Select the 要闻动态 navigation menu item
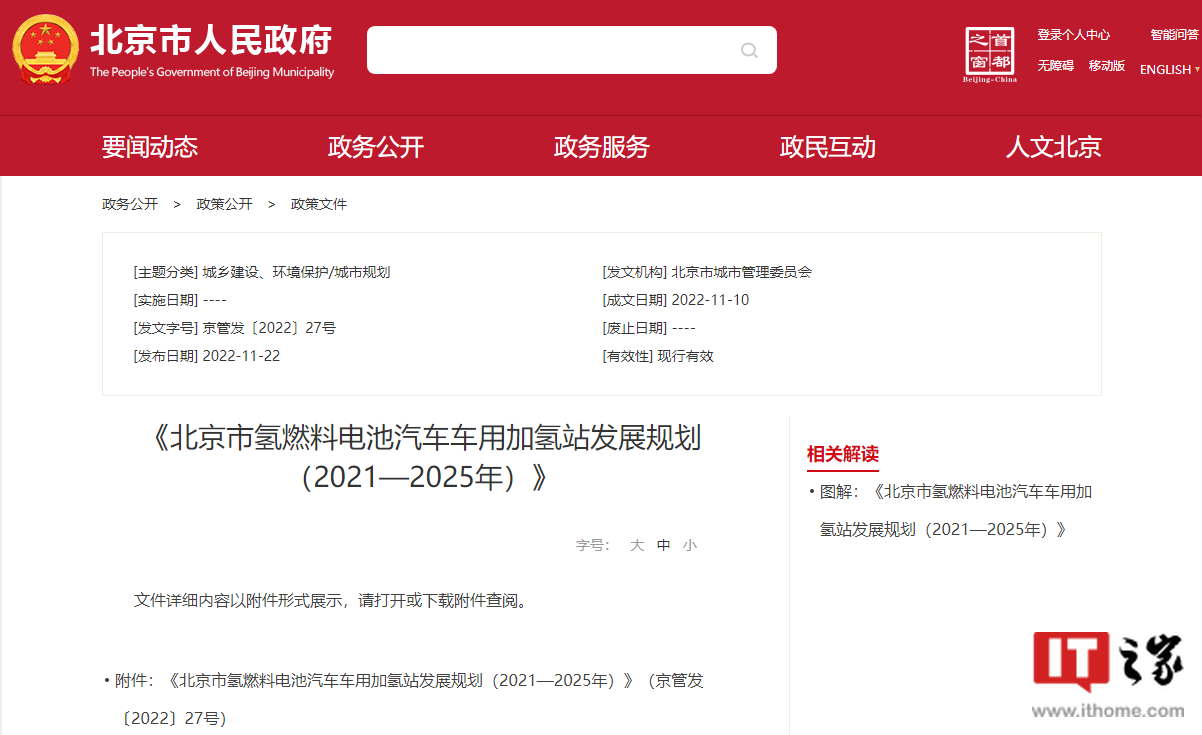Screen dimensions: 1202x735 pyautogui.click(x=150, y=146)
